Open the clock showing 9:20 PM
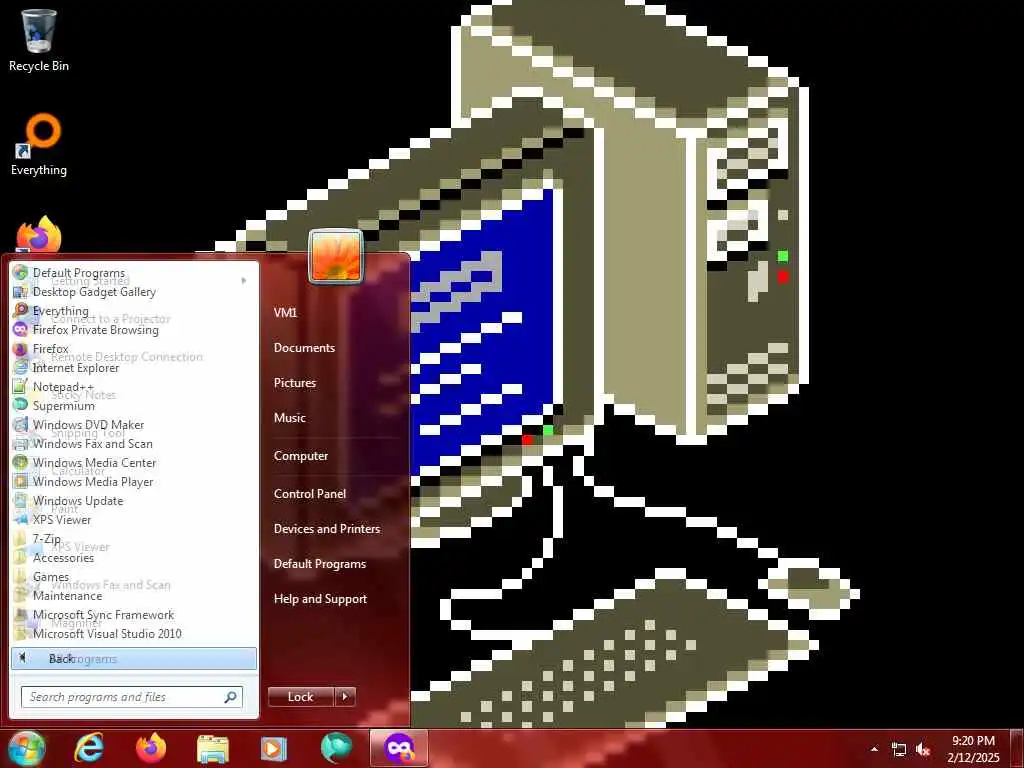Viewport: 1024px width, 768px height. click(973, 749)
